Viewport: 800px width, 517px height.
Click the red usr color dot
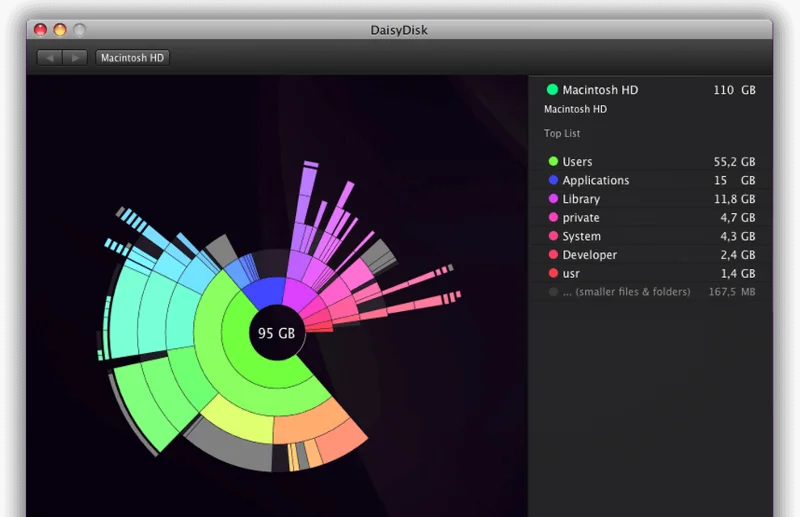pyautogui.click(x=553, y=274)
